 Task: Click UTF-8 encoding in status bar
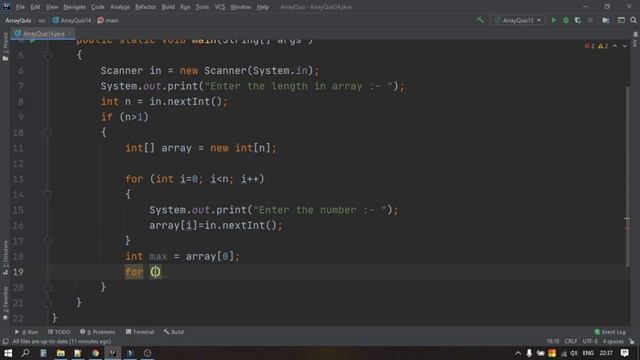click(x=590, y=341)
